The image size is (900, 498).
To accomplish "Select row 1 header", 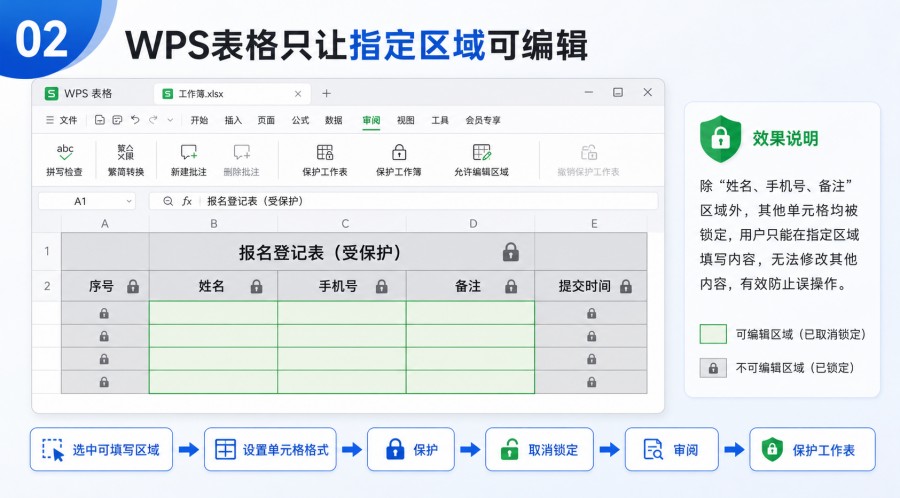I will (x=46, y=251).
